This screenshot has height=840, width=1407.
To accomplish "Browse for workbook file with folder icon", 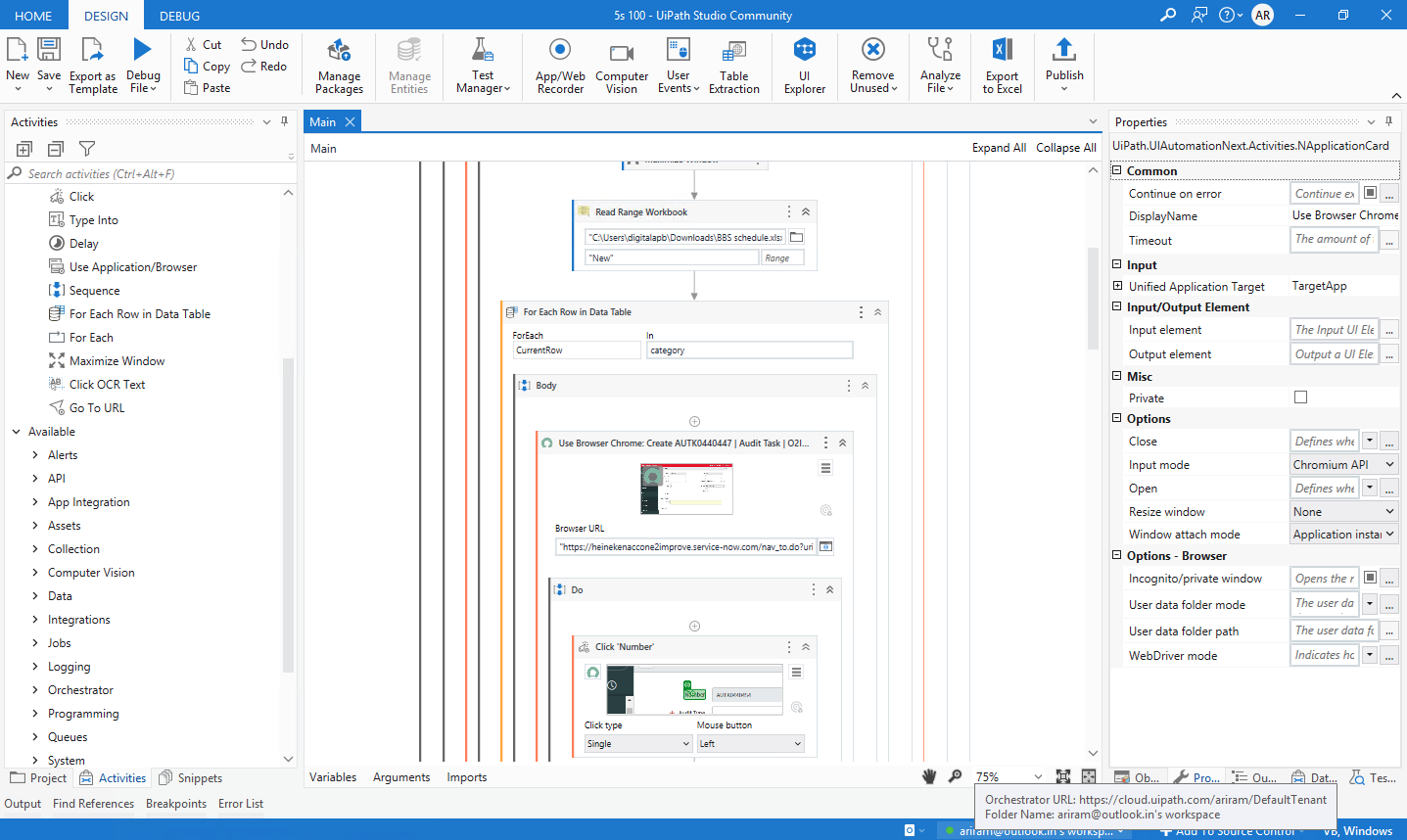I will (x=797, y=237).
